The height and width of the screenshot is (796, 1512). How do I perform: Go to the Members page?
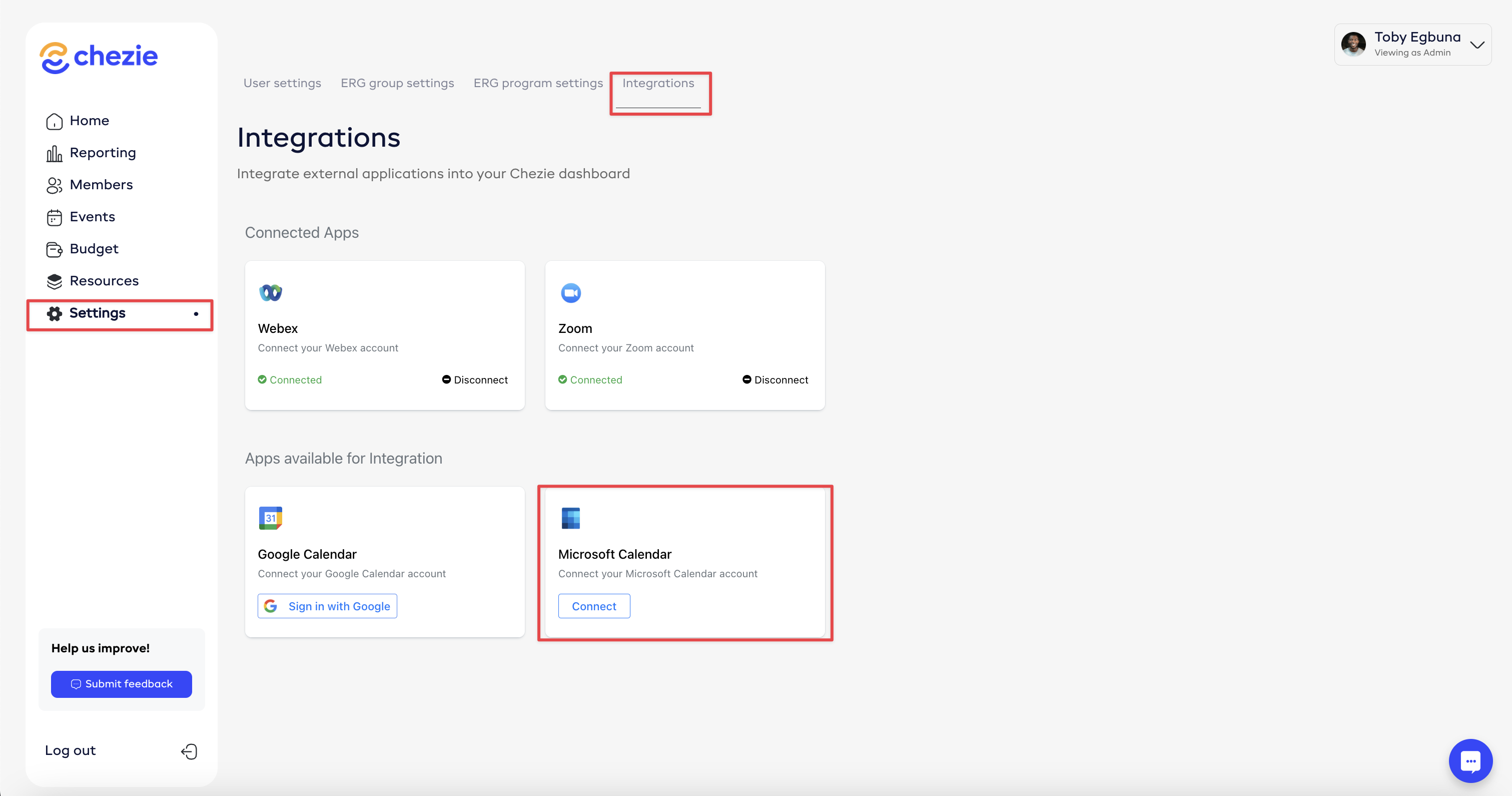101,184
